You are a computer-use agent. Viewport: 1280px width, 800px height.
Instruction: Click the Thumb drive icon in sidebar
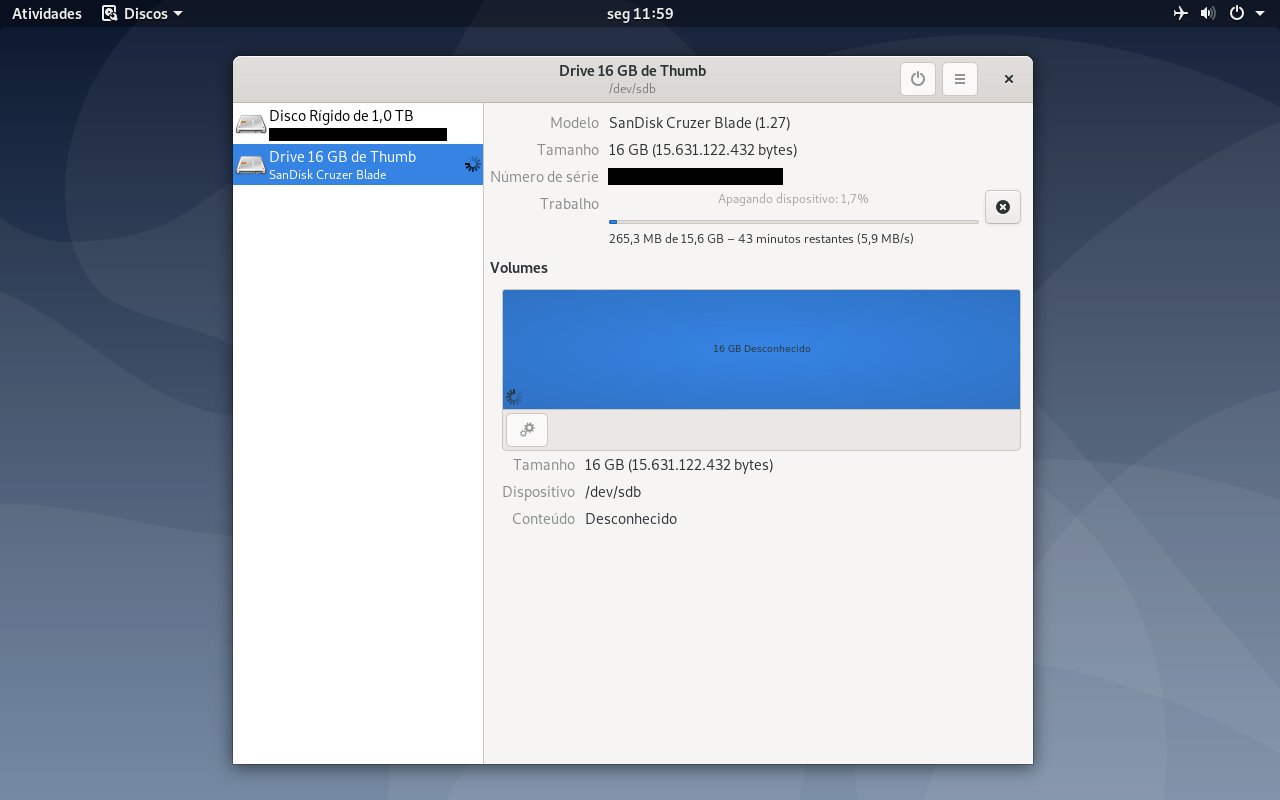(251, 165)
